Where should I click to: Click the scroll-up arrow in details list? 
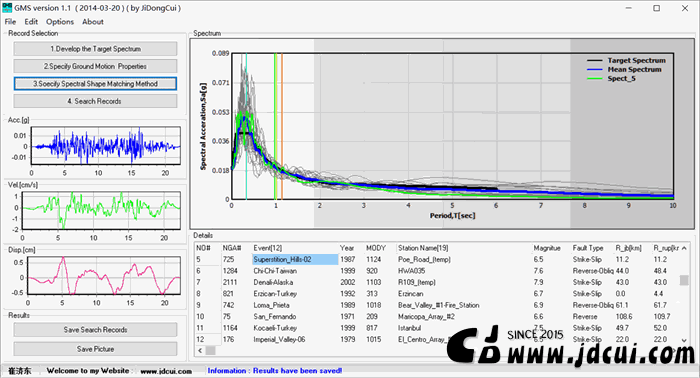tap(684, 248)
